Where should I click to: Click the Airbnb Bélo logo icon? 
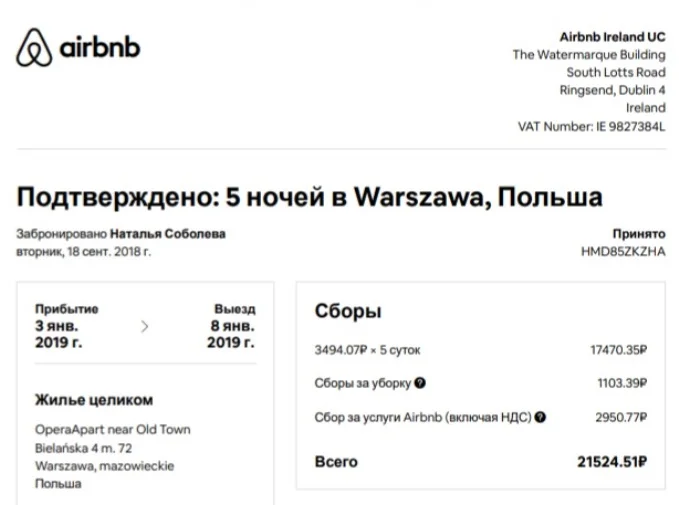click(x=34, y=48)
